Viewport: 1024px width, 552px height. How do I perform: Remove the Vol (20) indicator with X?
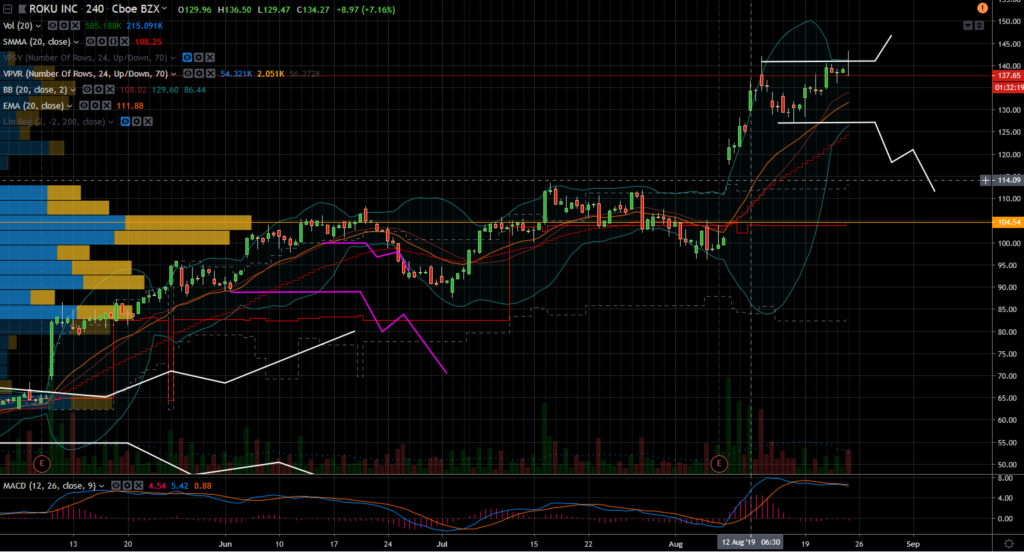[75, 25]
